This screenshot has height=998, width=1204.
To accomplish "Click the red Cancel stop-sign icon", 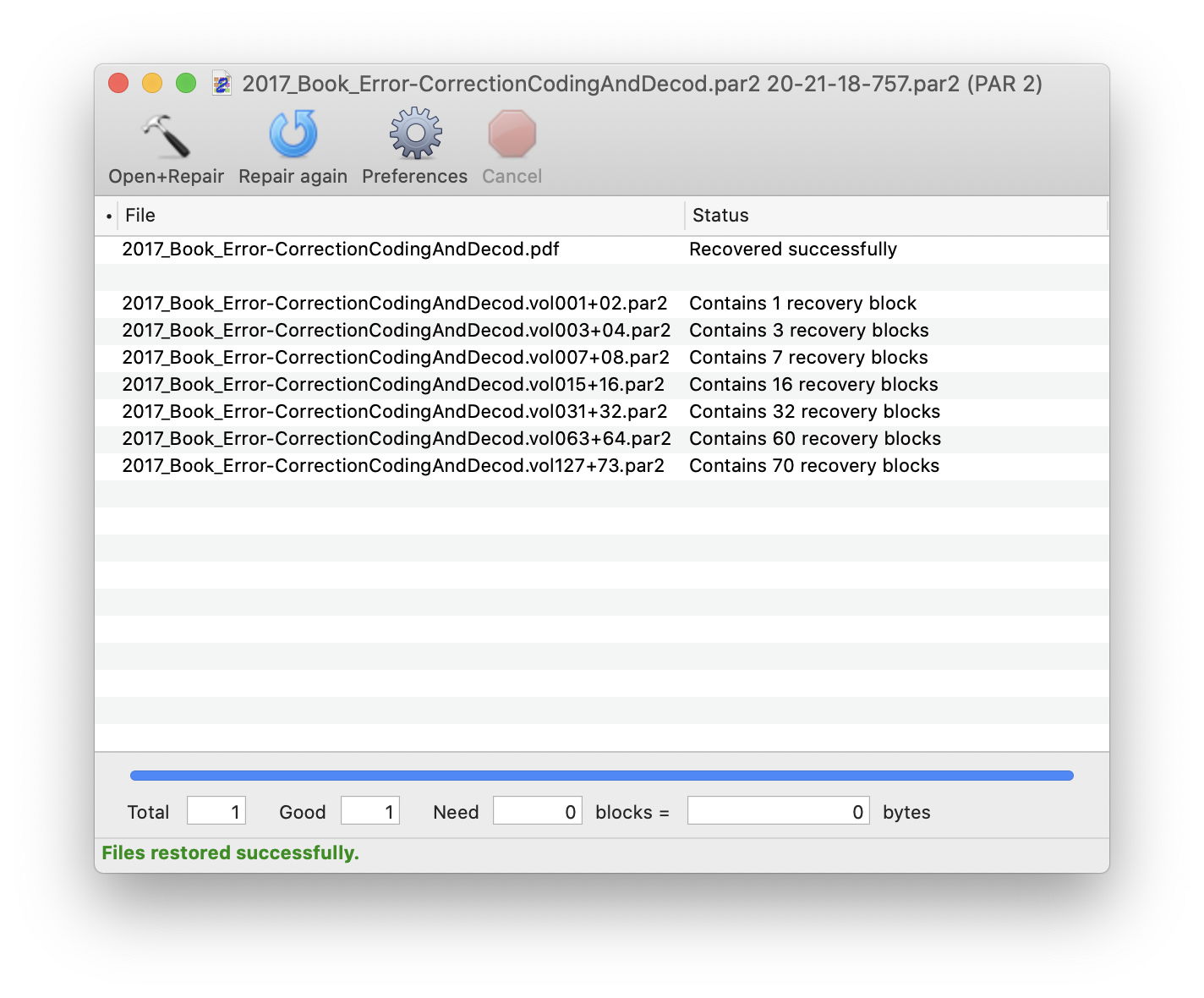I will pyautogui.click(x=512, y=134).
